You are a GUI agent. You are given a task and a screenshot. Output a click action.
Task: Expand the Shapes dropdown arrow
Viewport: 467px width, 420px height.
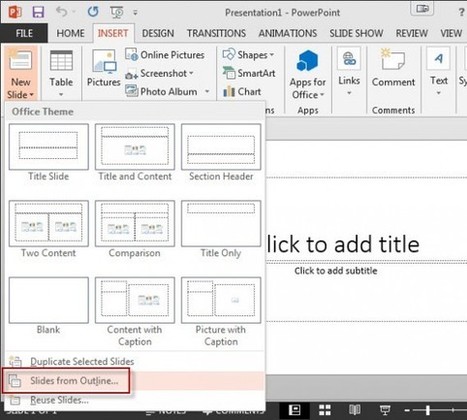[272, 55]
